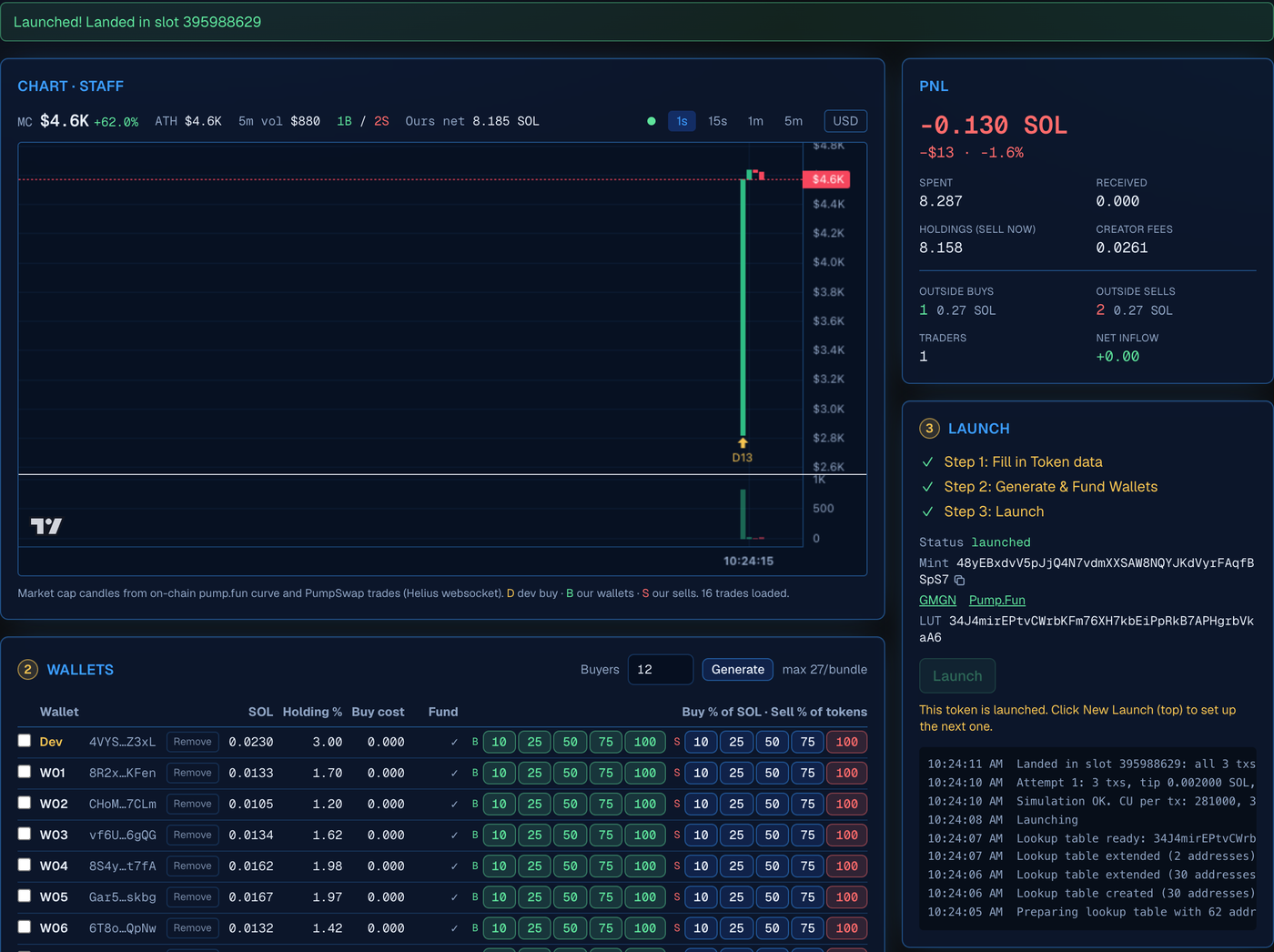Buy 25% of SOL on W01
The height and width of the screenshot is (952, 1274).
534,773
